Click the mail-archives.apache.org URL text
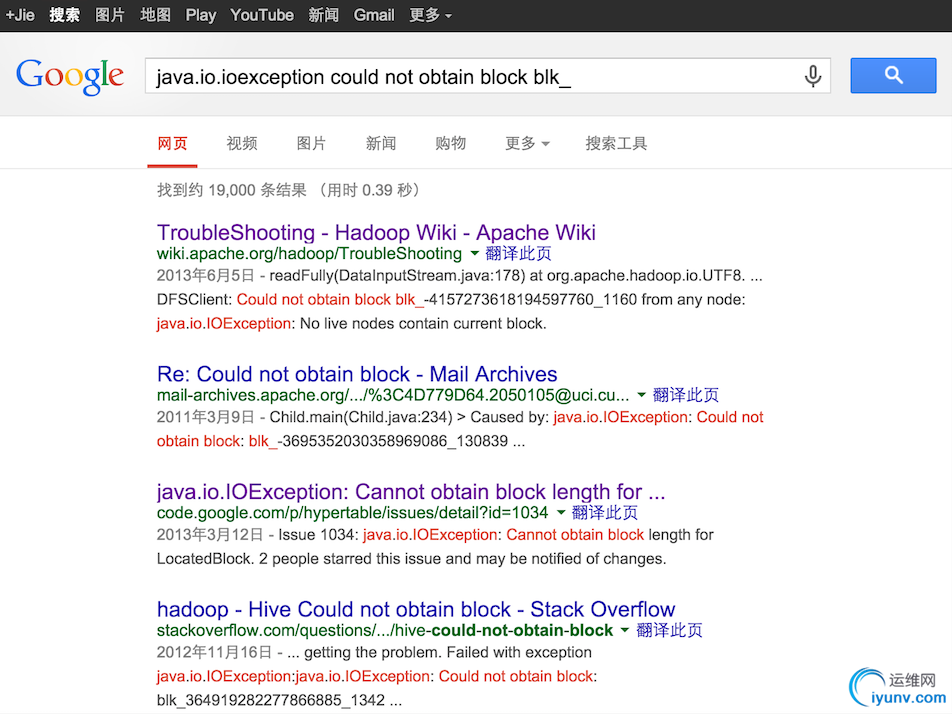The image size is (952, 714). (393, 395)
